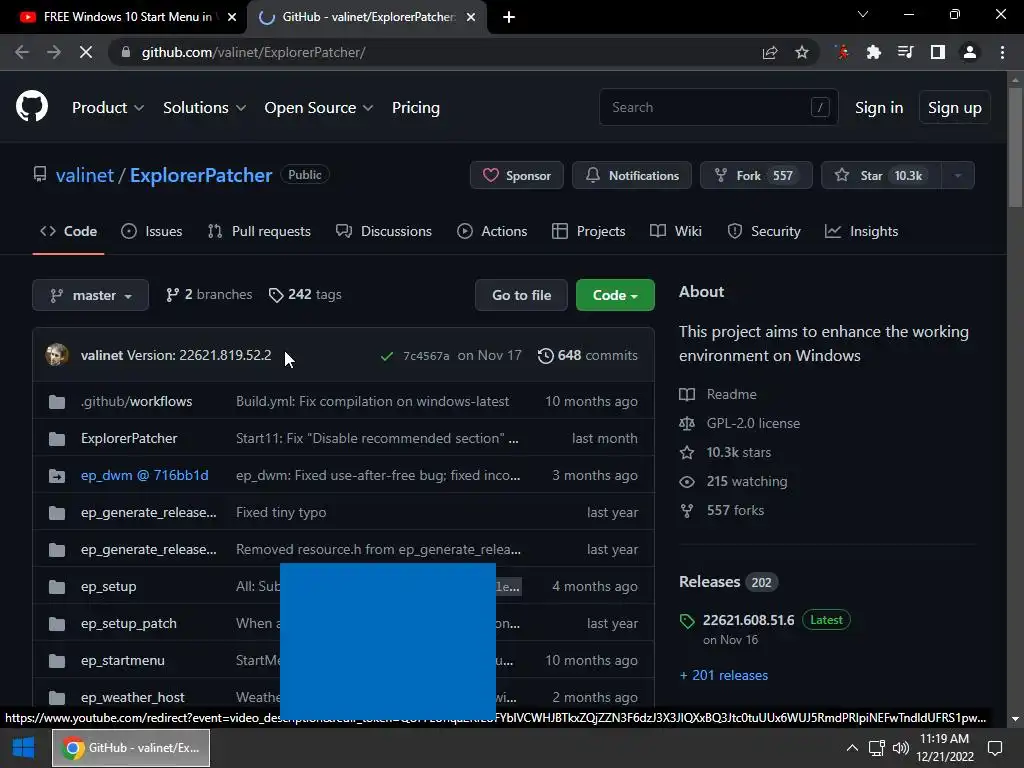Click the browser address bar URL
The height and width of the screenshot is (768, 1024).
point(253,52)
